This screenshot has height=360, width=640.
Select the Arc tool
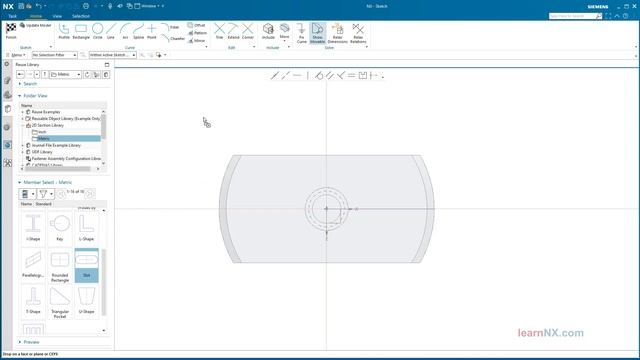coord(125,31)
